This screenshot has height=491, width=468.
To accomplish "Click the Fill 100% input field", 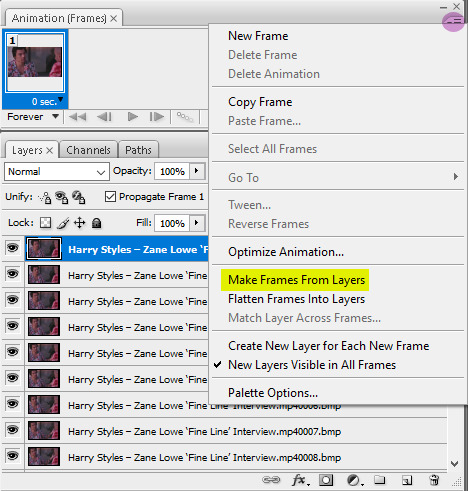I will coord(172,223).
